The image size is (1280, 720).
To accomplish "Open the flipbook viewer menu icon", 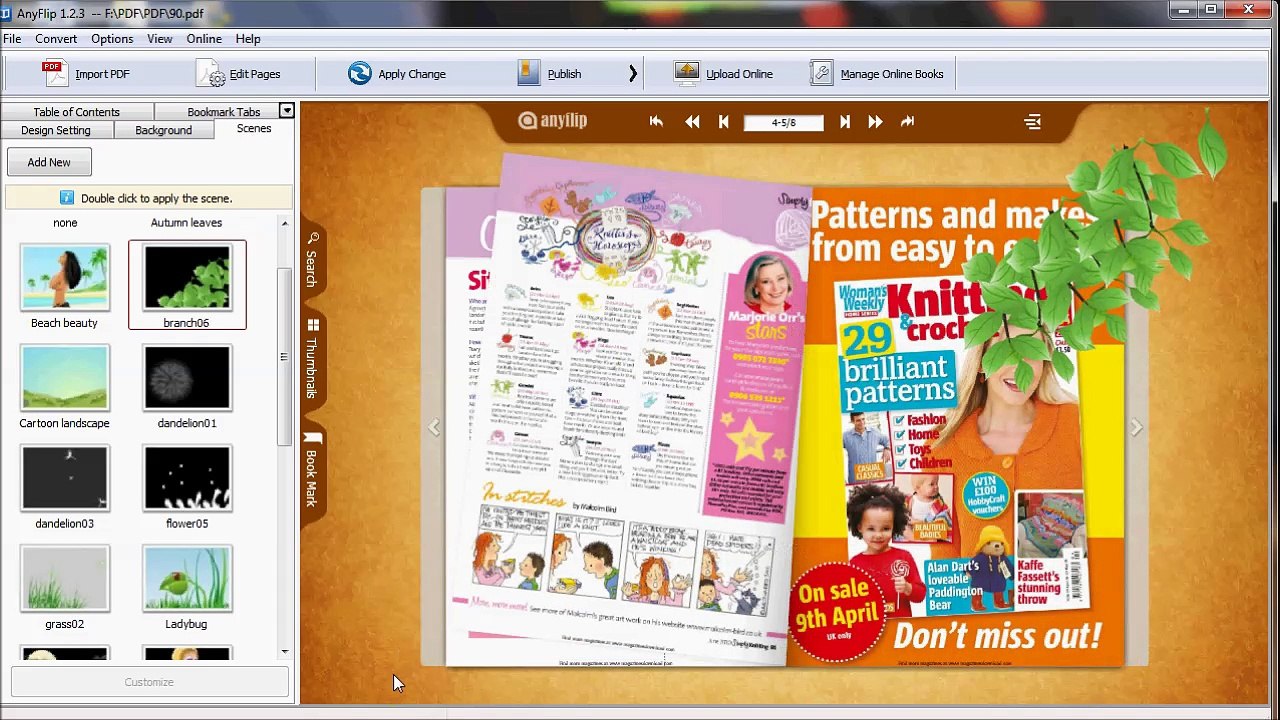I will pos(1032,122).
